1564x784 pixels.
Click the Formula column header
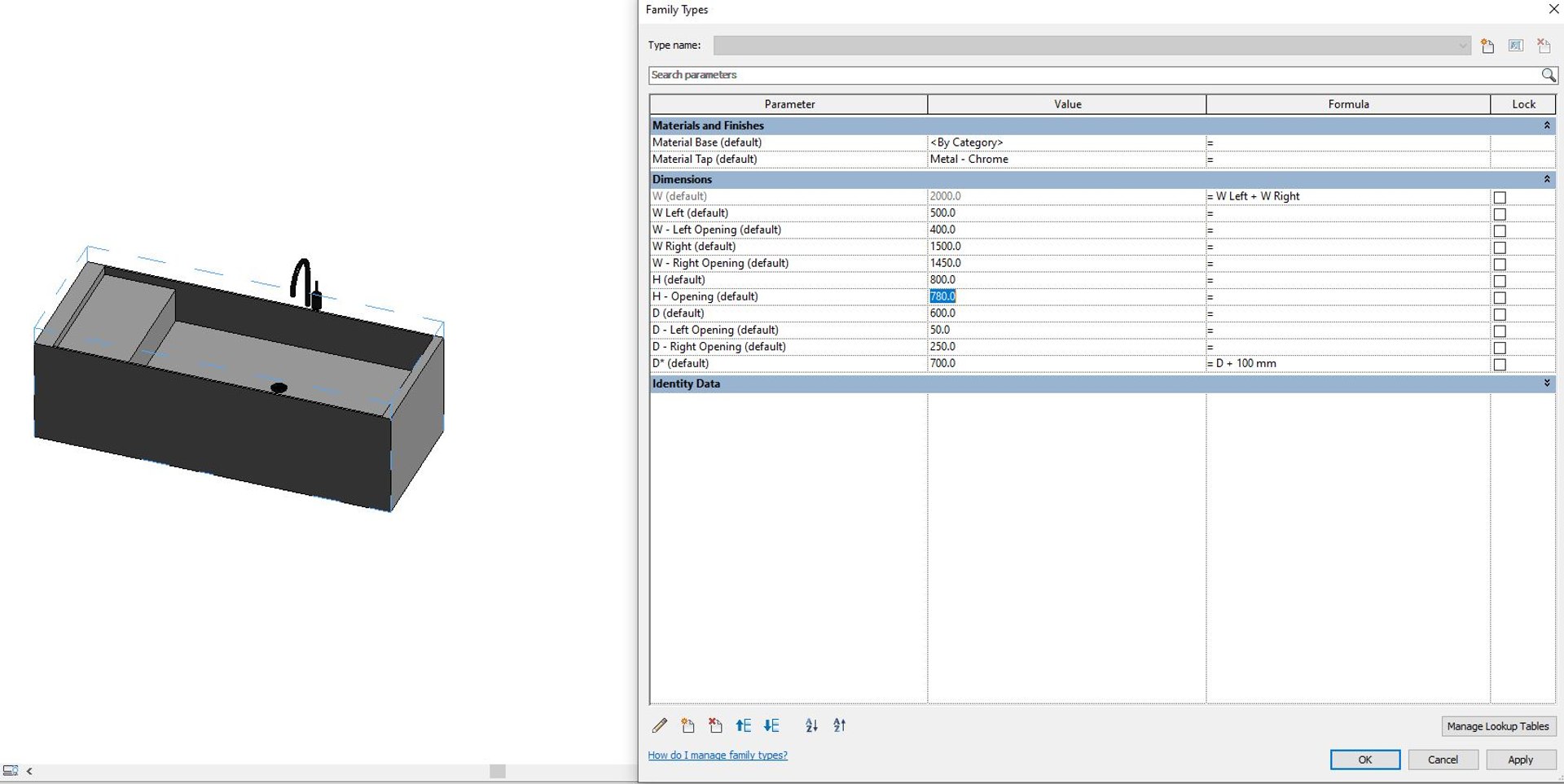pyautogui.click(x=1348, y=104)
